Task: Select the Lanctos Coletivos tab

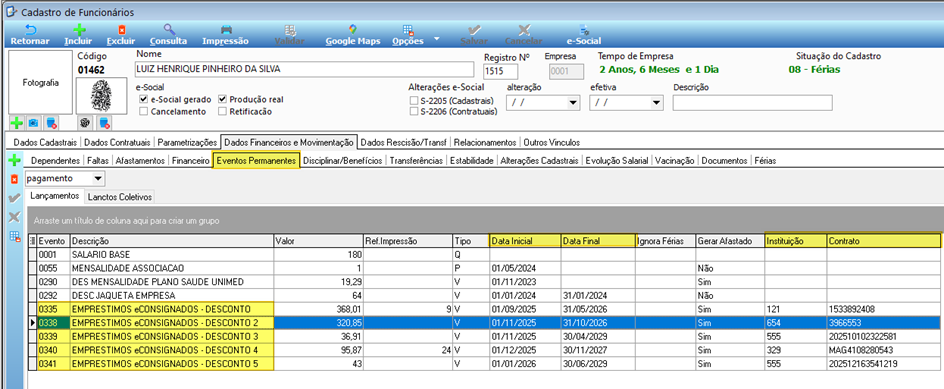Action: pos(119,196)
